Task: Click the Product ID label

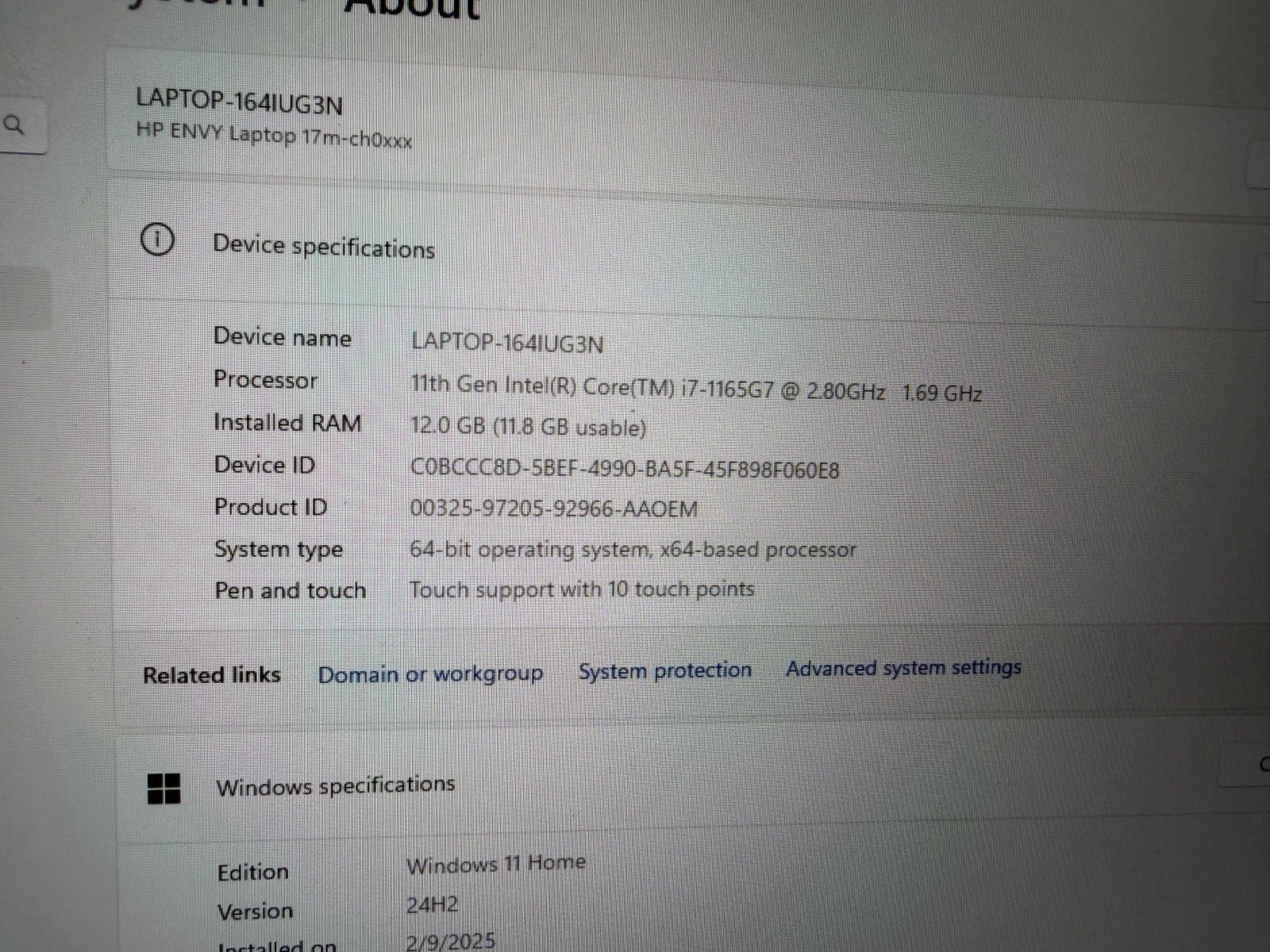Action: point(271,507)
